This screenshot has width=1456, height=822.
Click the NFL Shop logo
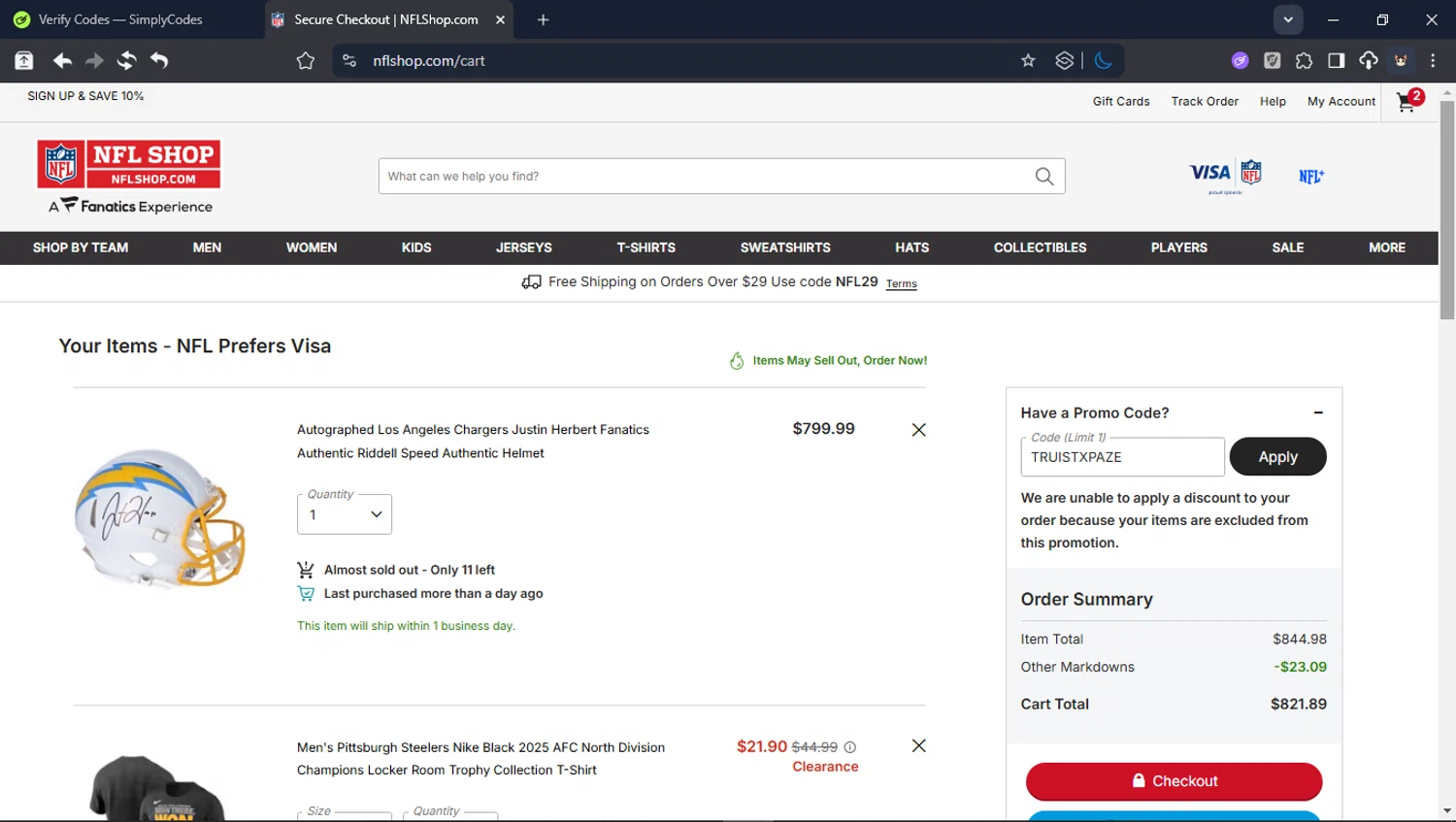click(x=129, y=164)
